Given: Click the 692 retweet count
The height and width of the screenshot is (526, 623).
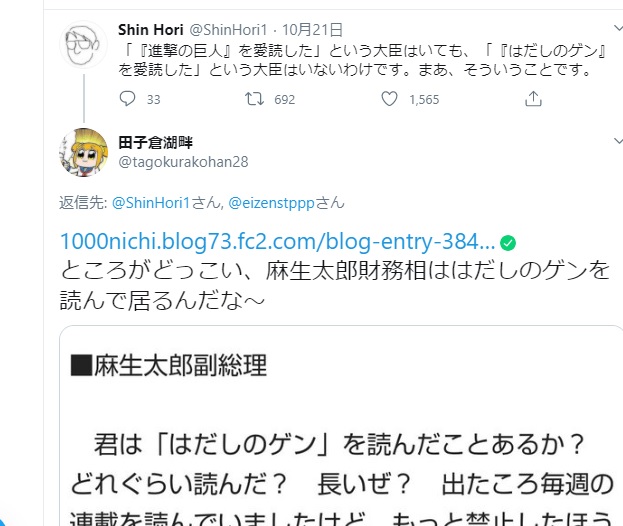Looking at the screenshot, I should point(284,99).
